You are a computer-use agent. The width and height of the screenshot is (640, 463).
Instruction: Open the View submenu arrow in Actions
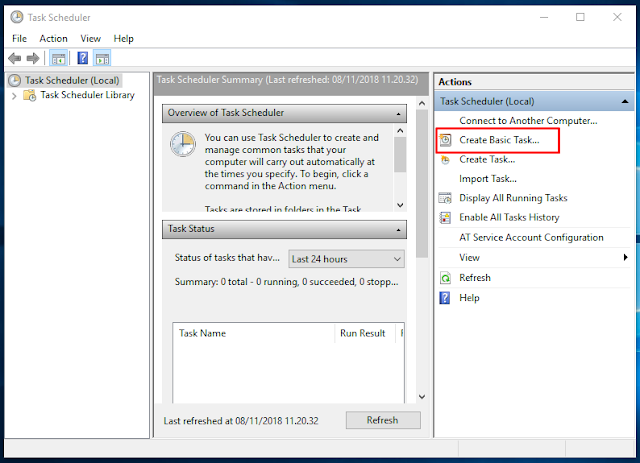click(625, 257)
